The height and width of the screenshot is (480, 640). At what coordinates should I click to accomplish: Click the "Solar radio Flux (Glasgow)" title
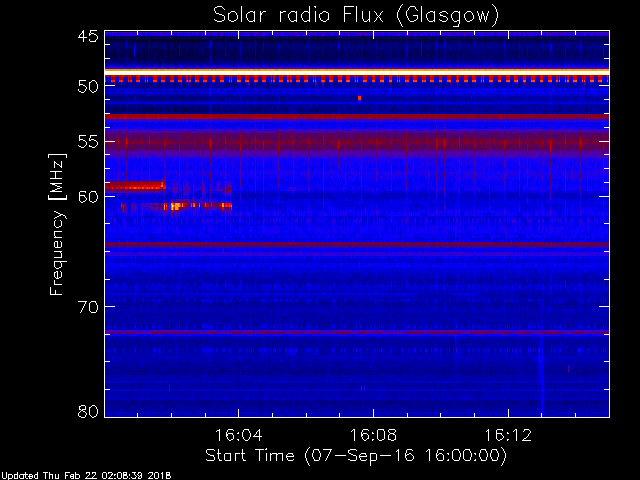[x=356, y=16]
